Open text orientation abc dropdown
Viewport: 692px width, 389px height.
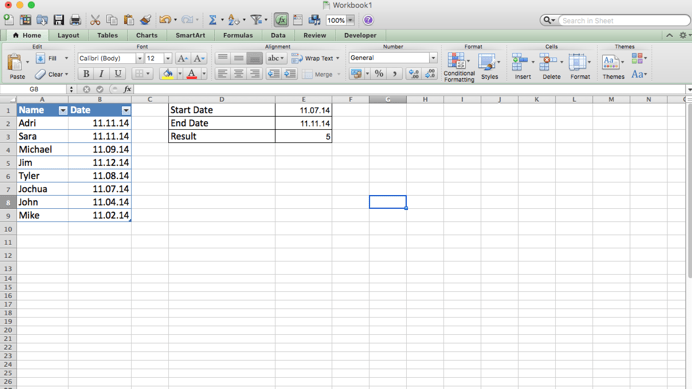pos(276,58)
